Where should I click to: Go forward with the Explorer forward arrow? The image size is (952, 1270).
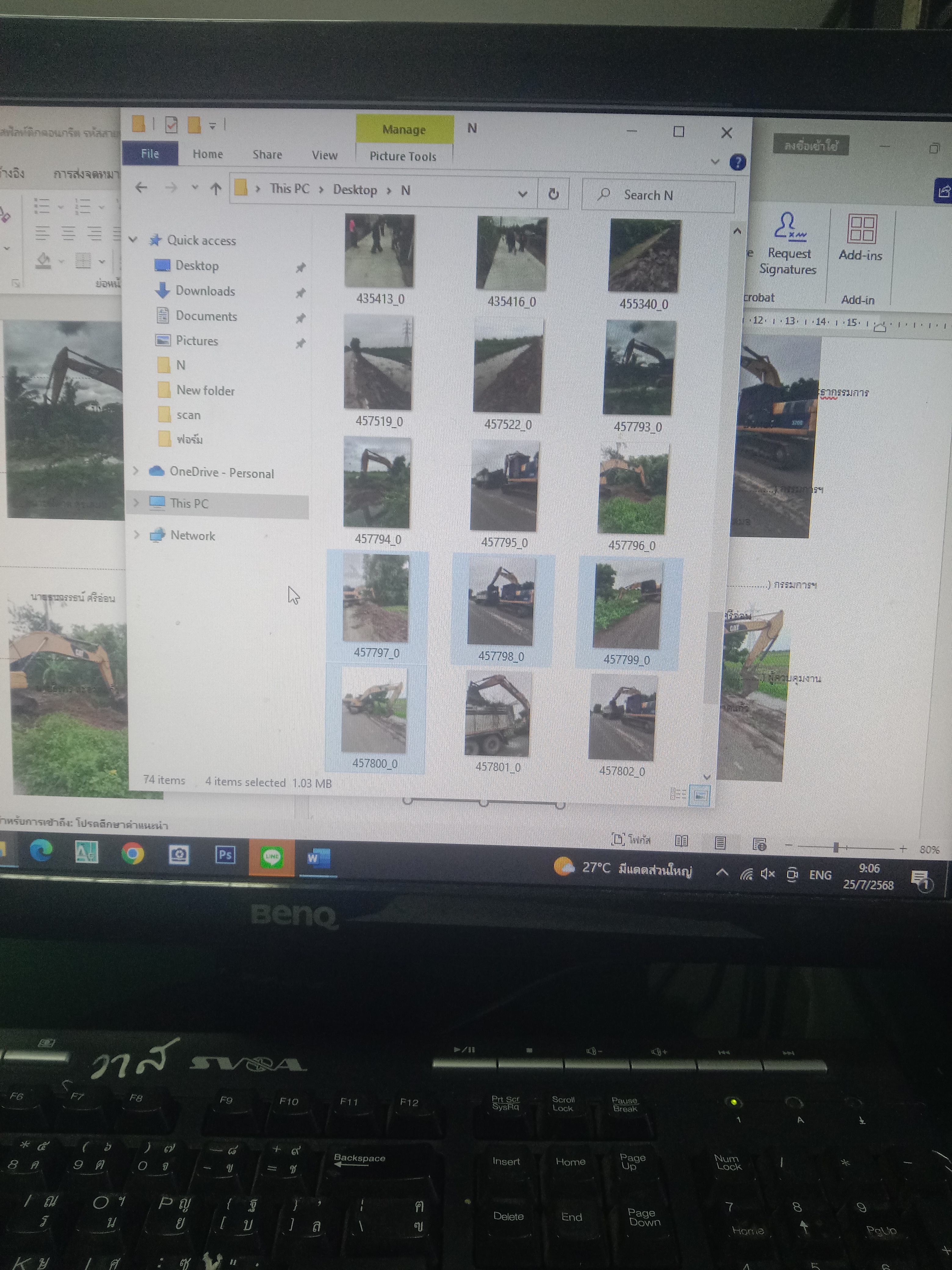171,188
